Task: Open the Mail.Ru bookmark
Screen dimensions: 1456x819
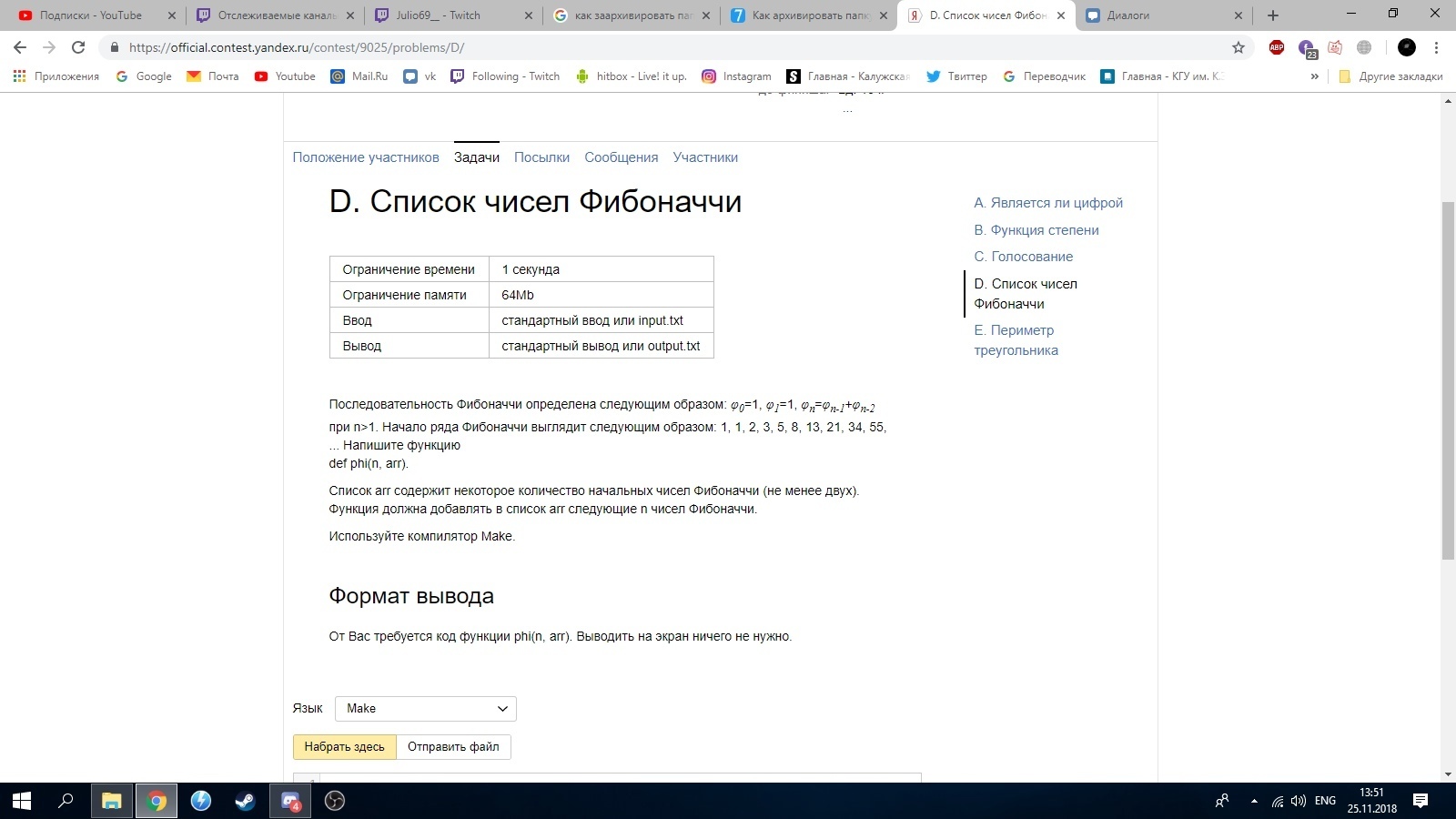Action: [359, 76]
